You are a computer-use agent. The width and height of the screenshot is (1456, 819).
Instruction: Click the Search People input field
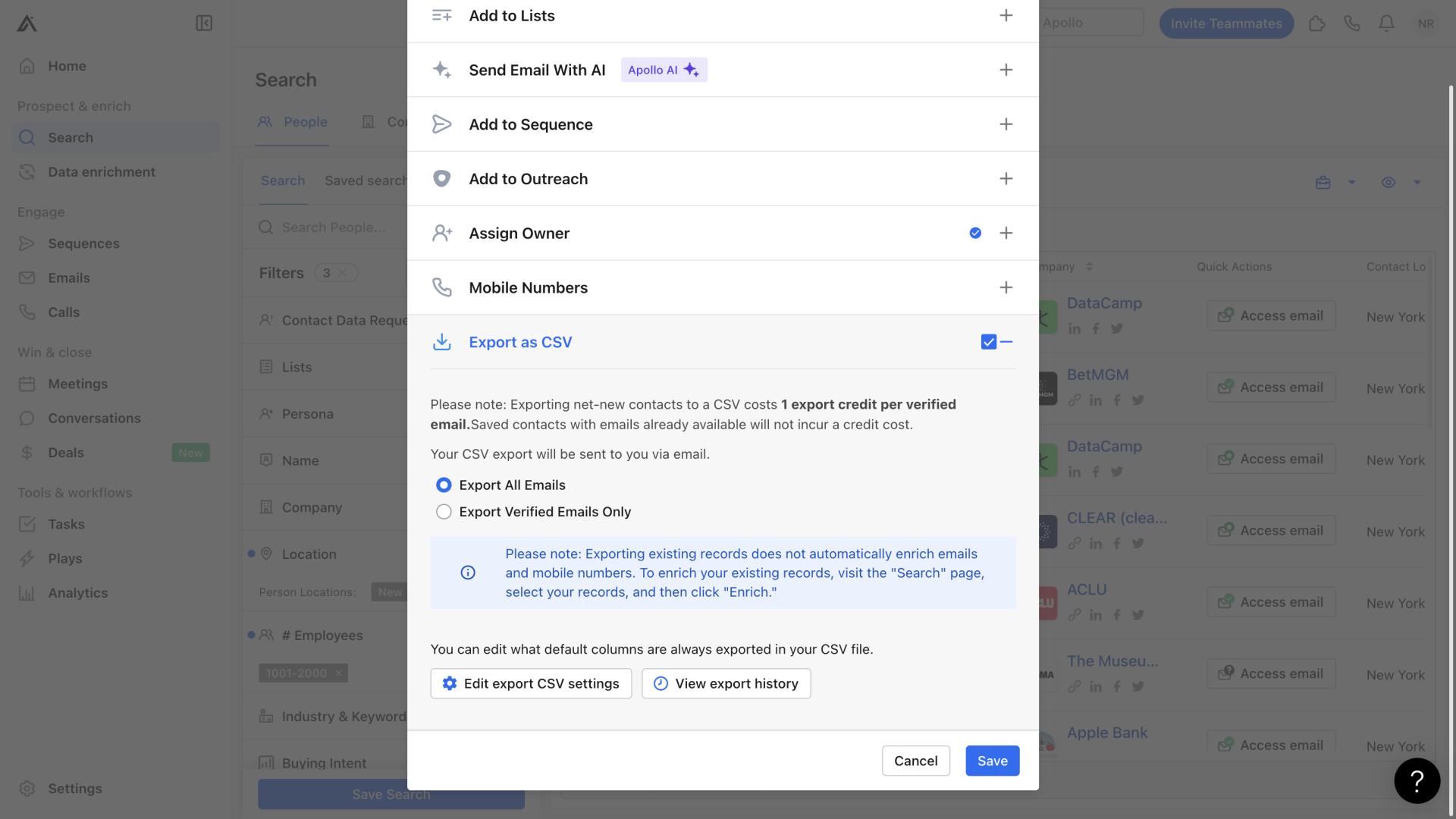tap(332, 227)
